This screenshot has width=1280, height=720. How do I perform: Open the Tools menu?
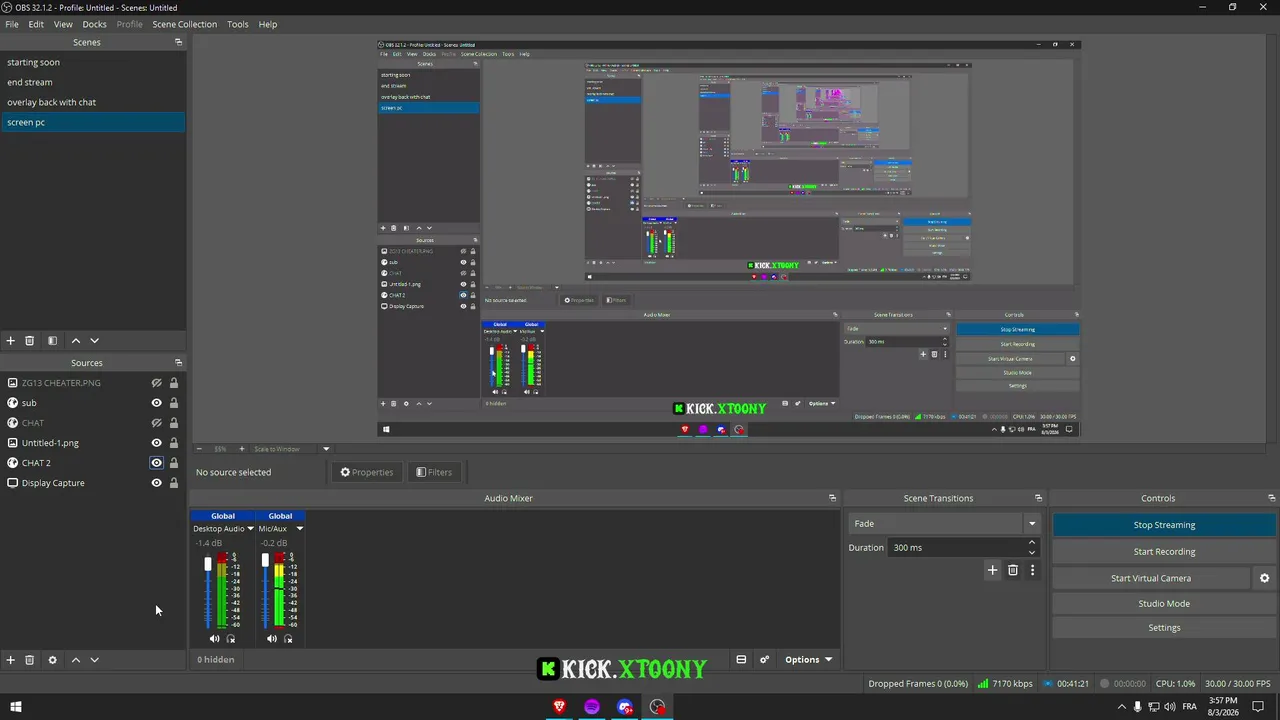click(x=238, y=24)
